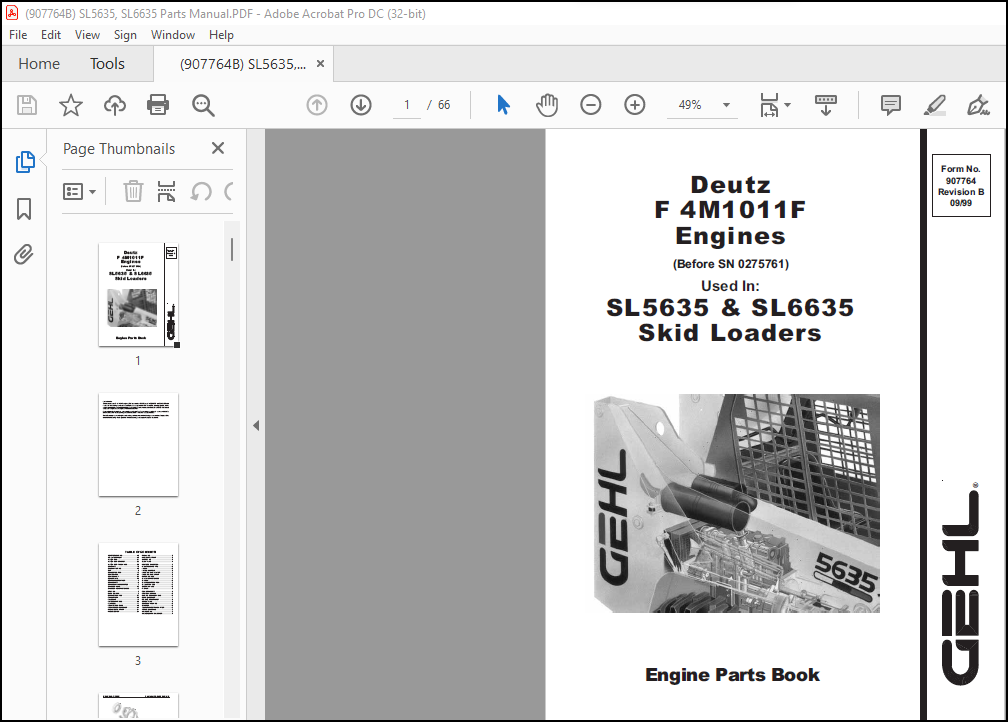Close the Page Thumbnails panel

tap(218, 149)
